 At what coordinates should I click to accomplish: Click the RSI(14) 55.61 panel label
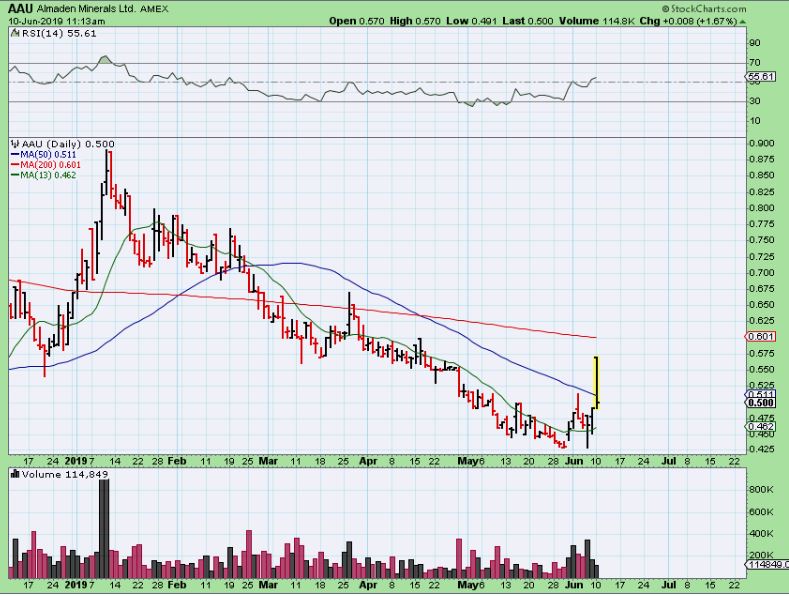[x=58, y=34]
